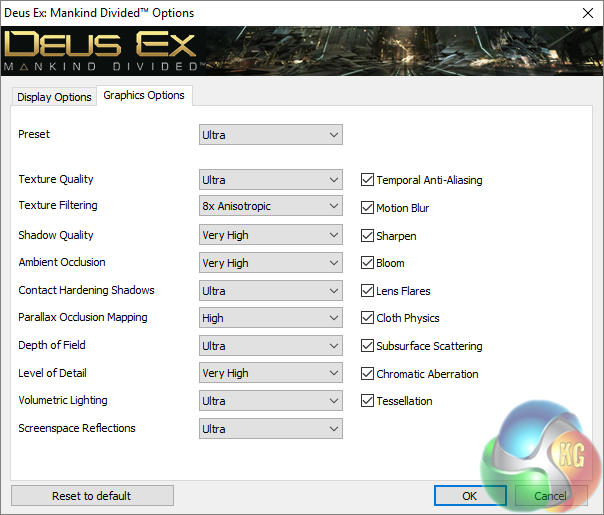Expand the Parallax Occlusion Mapping dropdown

[x=270, y=318]
